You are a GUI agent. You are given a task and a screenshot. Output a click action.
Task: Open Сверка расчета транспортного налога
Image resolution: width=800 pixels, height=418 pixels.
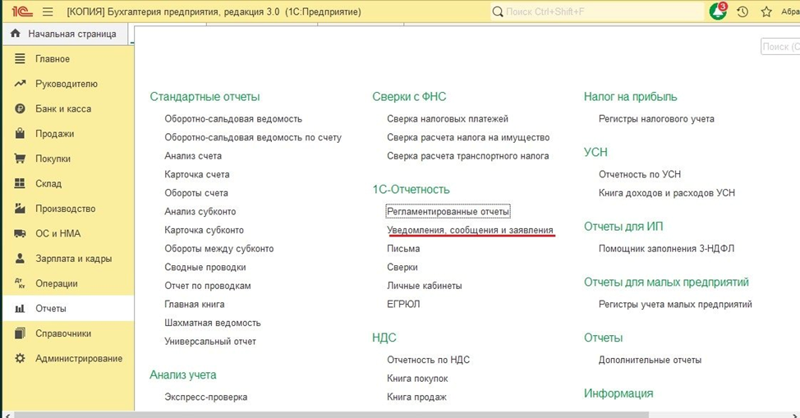[x=468, y=156]
